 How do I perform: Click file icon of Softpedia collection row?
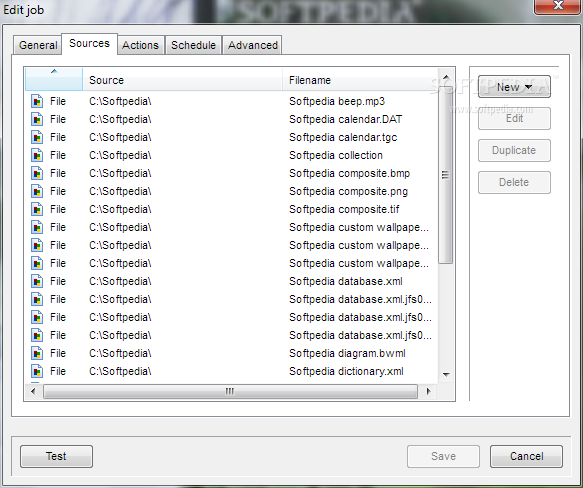pos(37,155)
